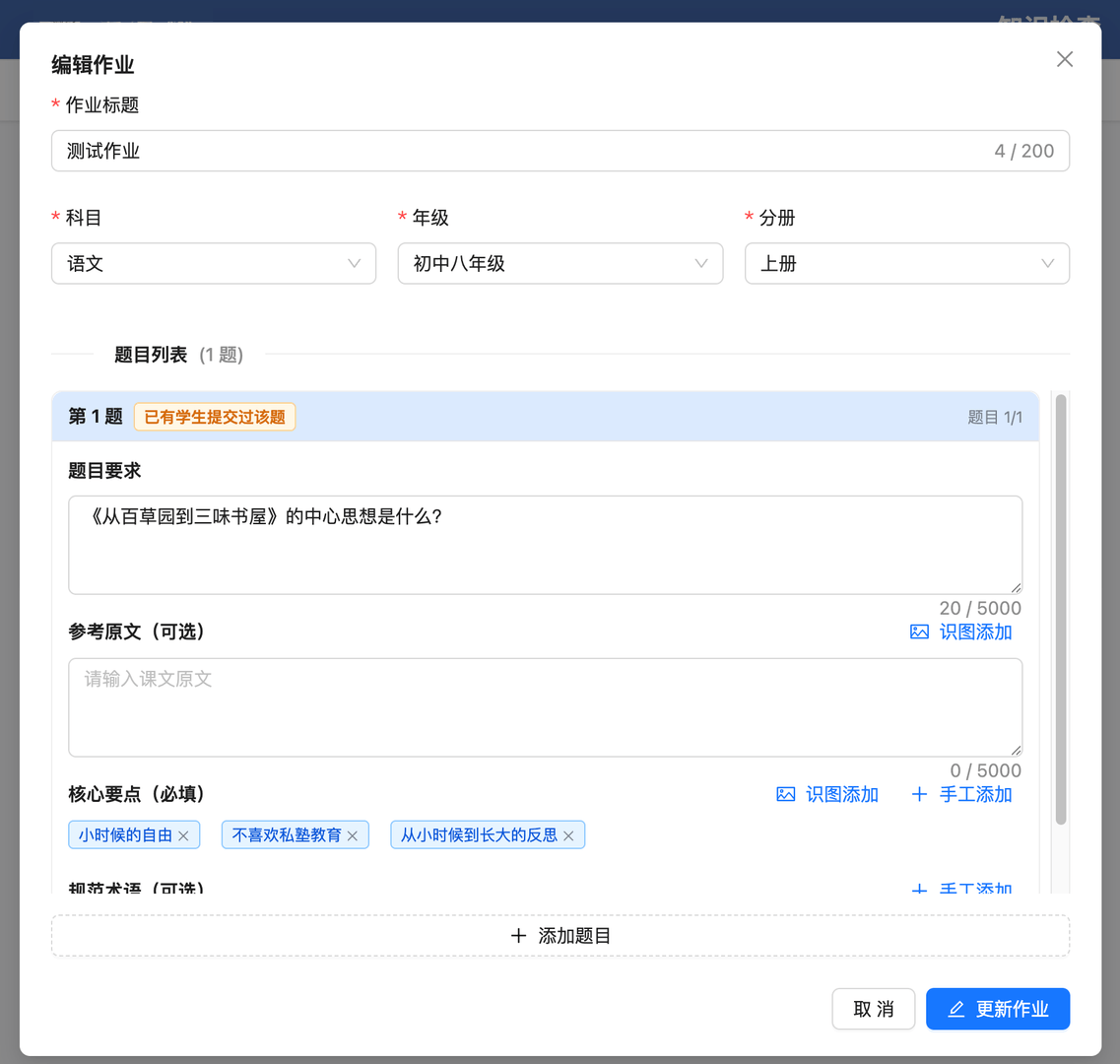Click the 添加题目 button to add a question
Image resolution: width=1120 pixels, height=1064 pixels.
point(560,935)
